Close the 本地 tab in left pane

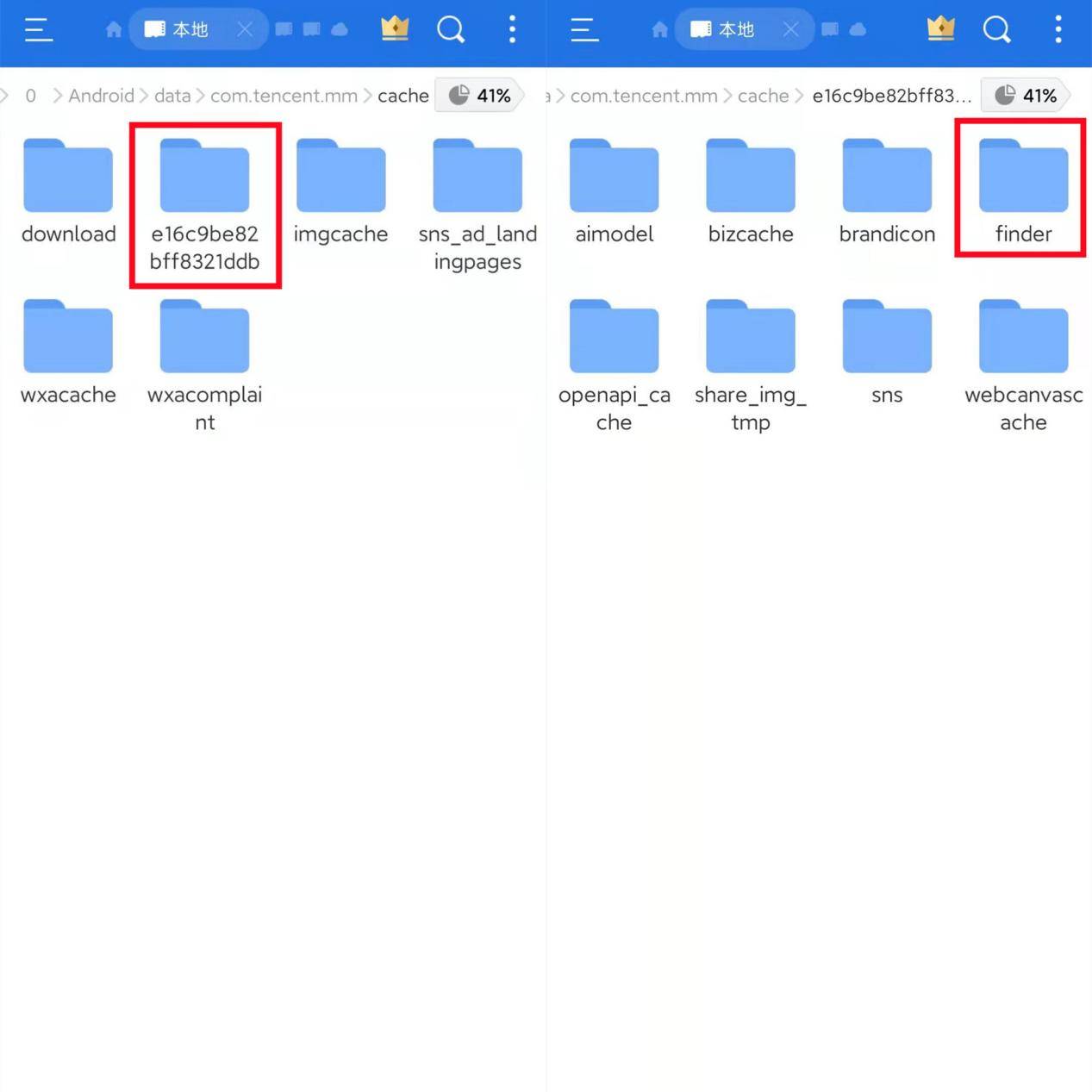[x=245, y=30]
